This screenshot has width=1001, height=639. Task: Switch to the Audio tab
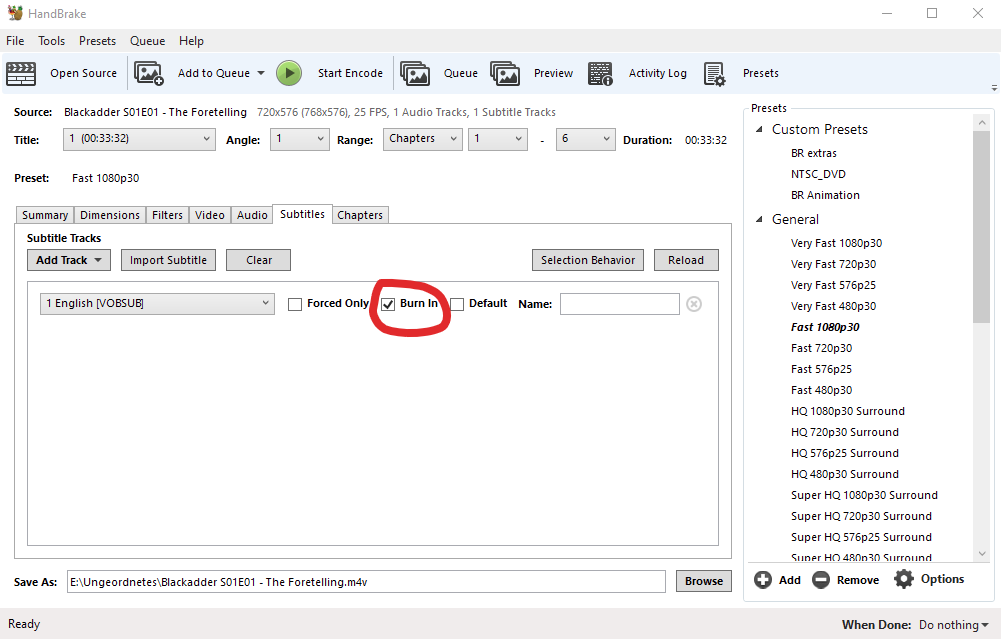pos(252,215)
